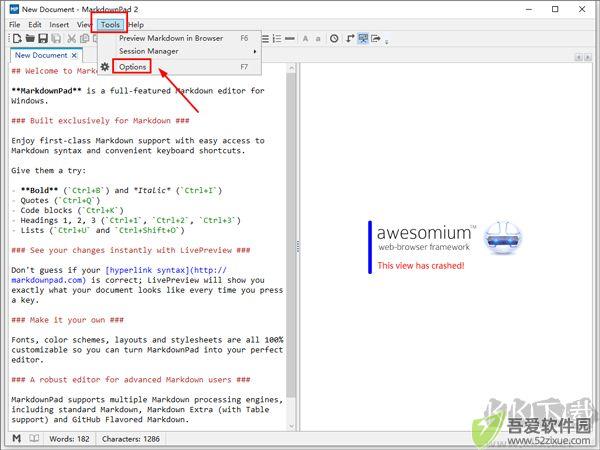This screenshot has height=450, width=600.
Task: Click the Save All toolbar icon
Action: pos(56,39)
